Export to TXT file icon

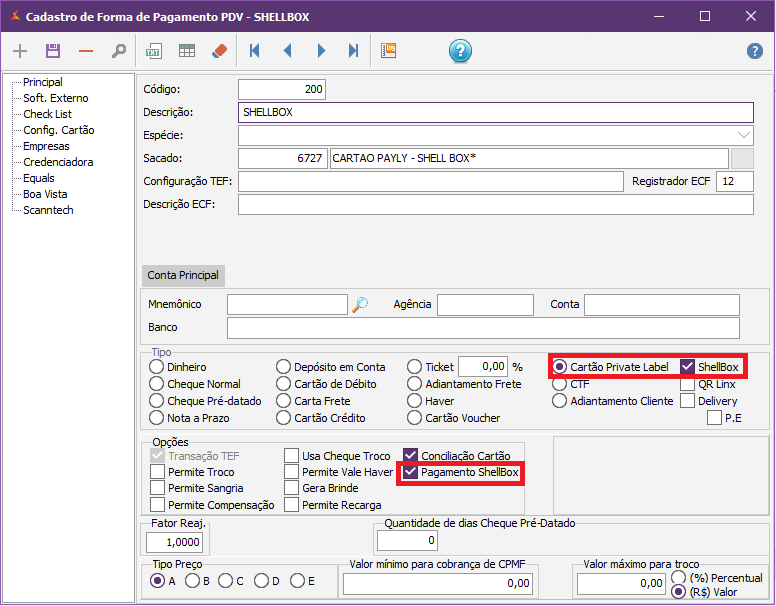(153, 51)
